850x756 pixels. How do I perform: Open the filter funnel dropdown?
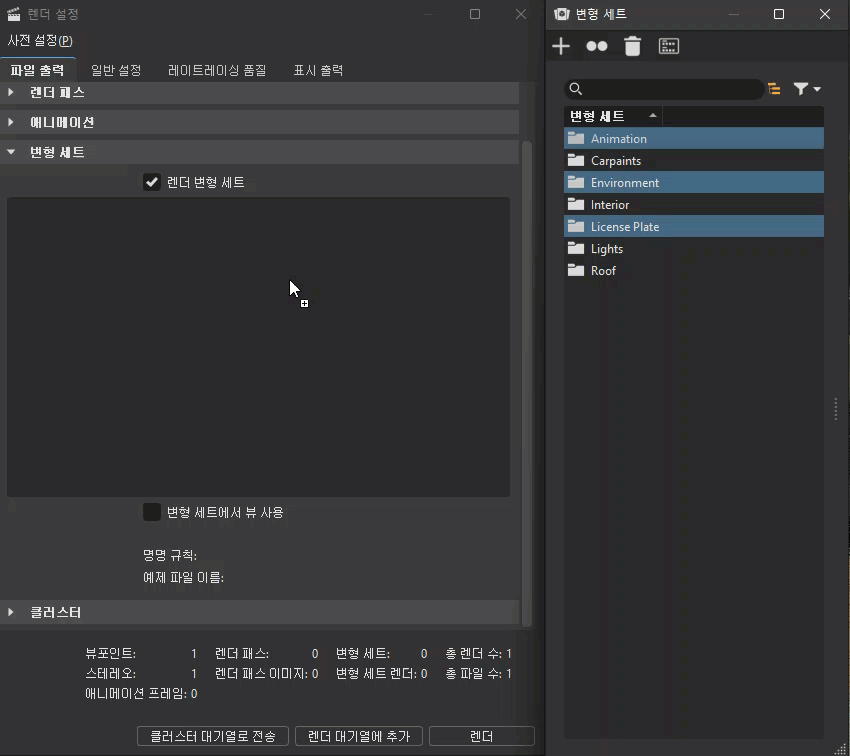pyautogui.click(x=807, y=89)
